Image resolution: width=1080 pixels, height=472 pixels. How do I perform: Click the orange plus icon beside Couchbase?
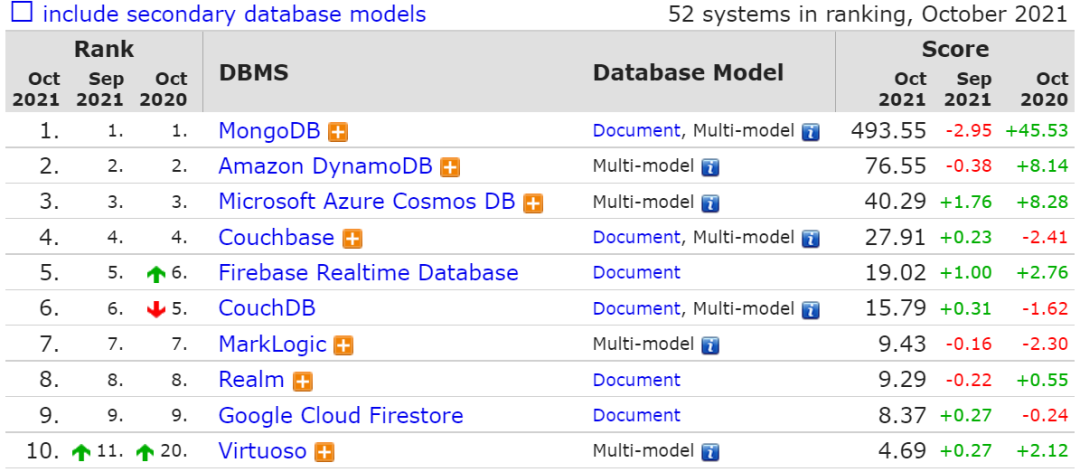[352, 239]
